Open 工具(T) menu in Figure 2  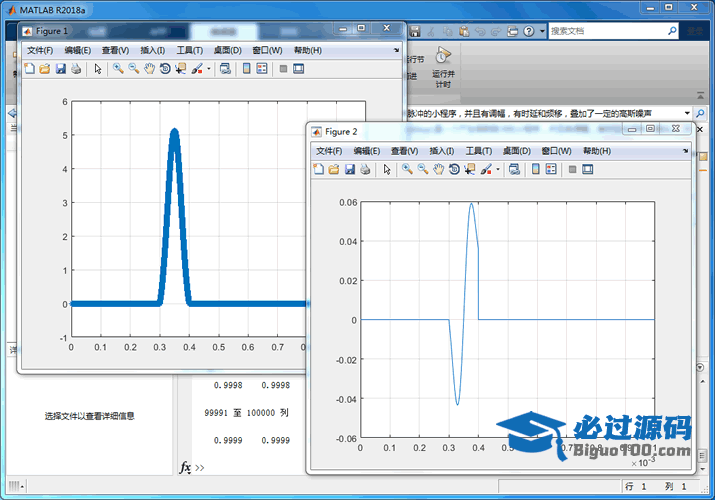[479, 151]
